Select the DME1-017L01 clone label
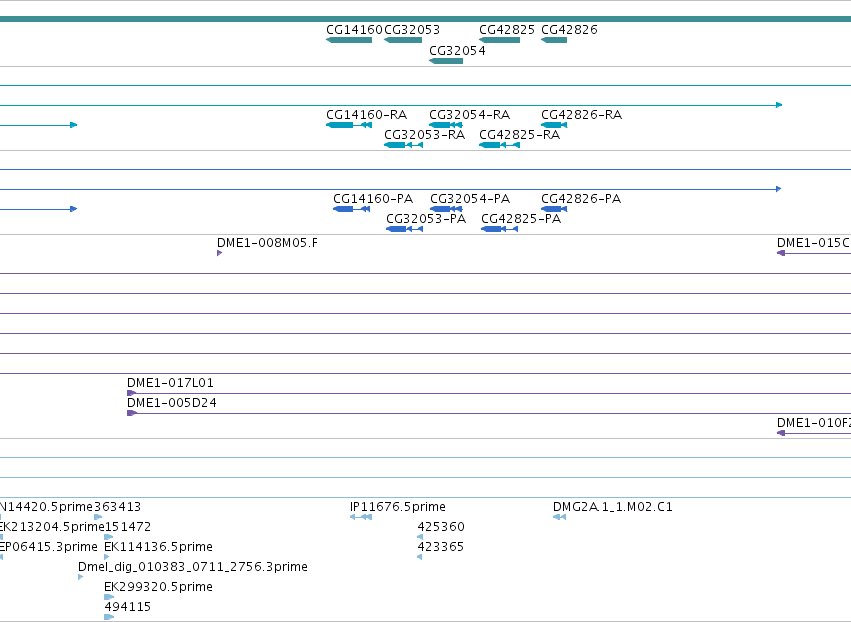Image resolution: width=851 pixels, height=622 pixels. (x=170, y=383)
